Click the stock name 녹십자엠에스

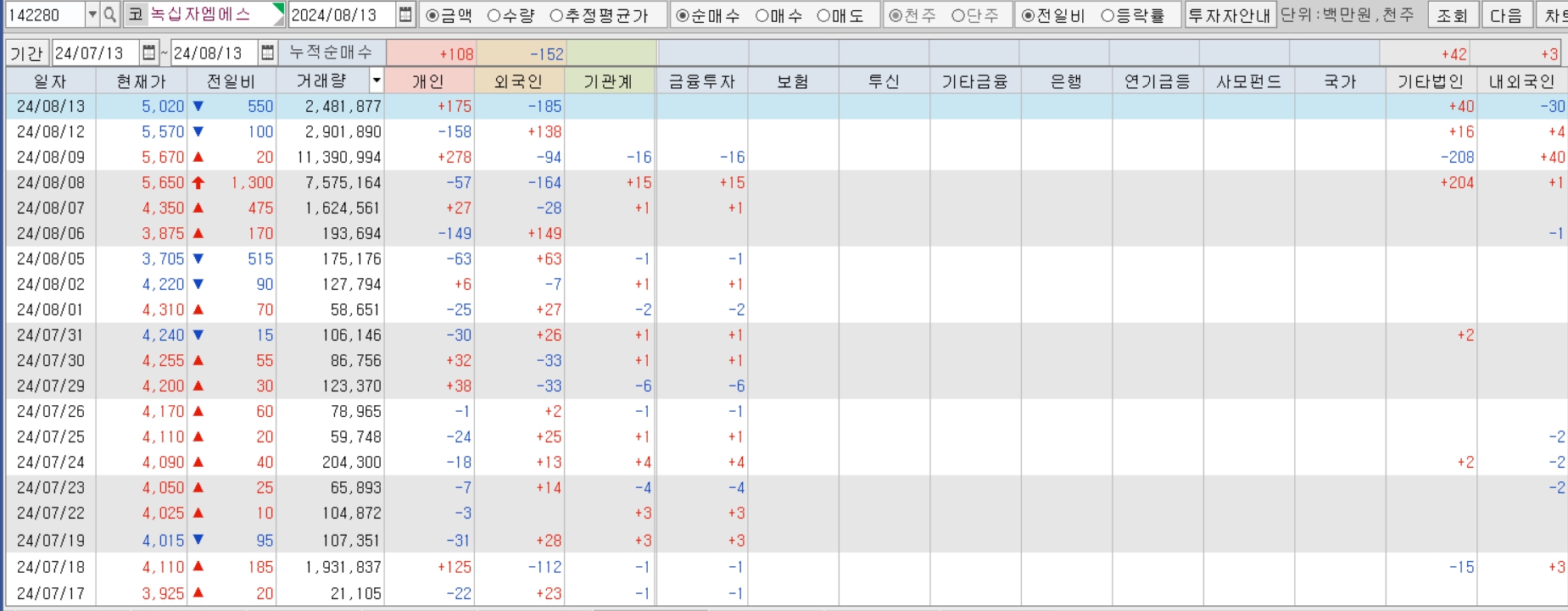201,14
